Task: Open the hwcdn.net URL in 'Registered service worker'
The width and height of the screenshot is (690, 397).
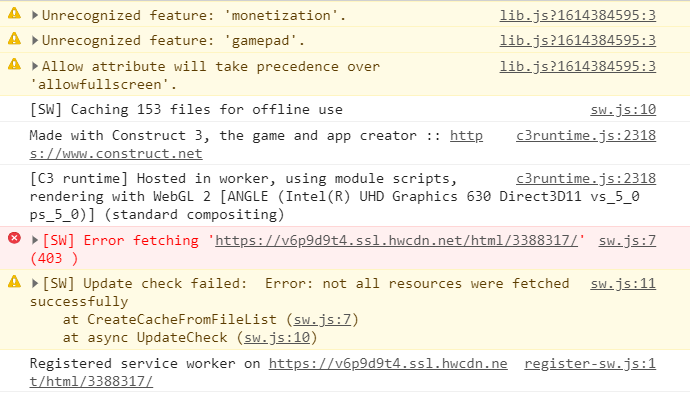Action: 388,364
